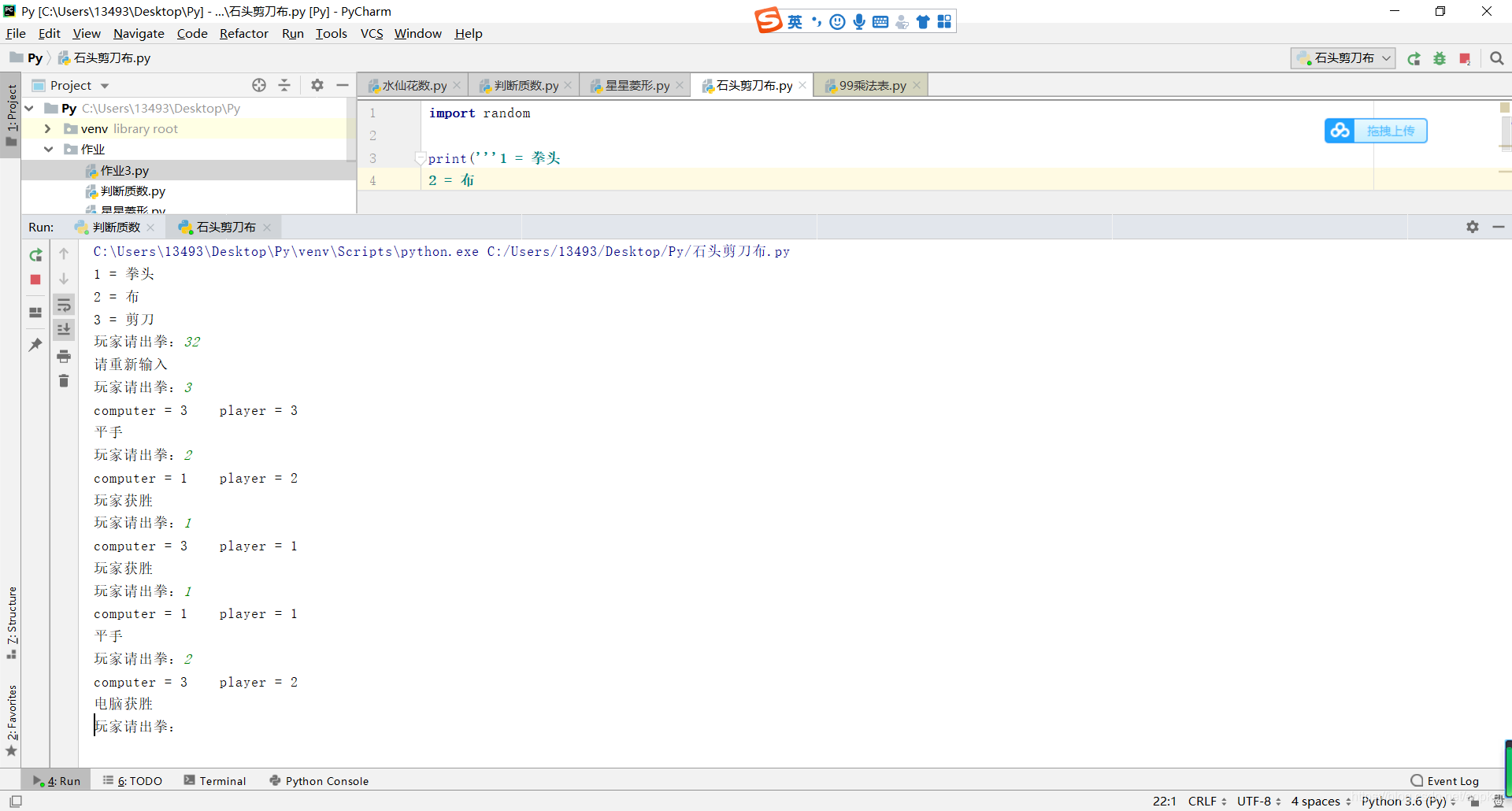Select 判断质数.py in project tree
Viewport: 1512px width, 811px height.
point(132,191)
